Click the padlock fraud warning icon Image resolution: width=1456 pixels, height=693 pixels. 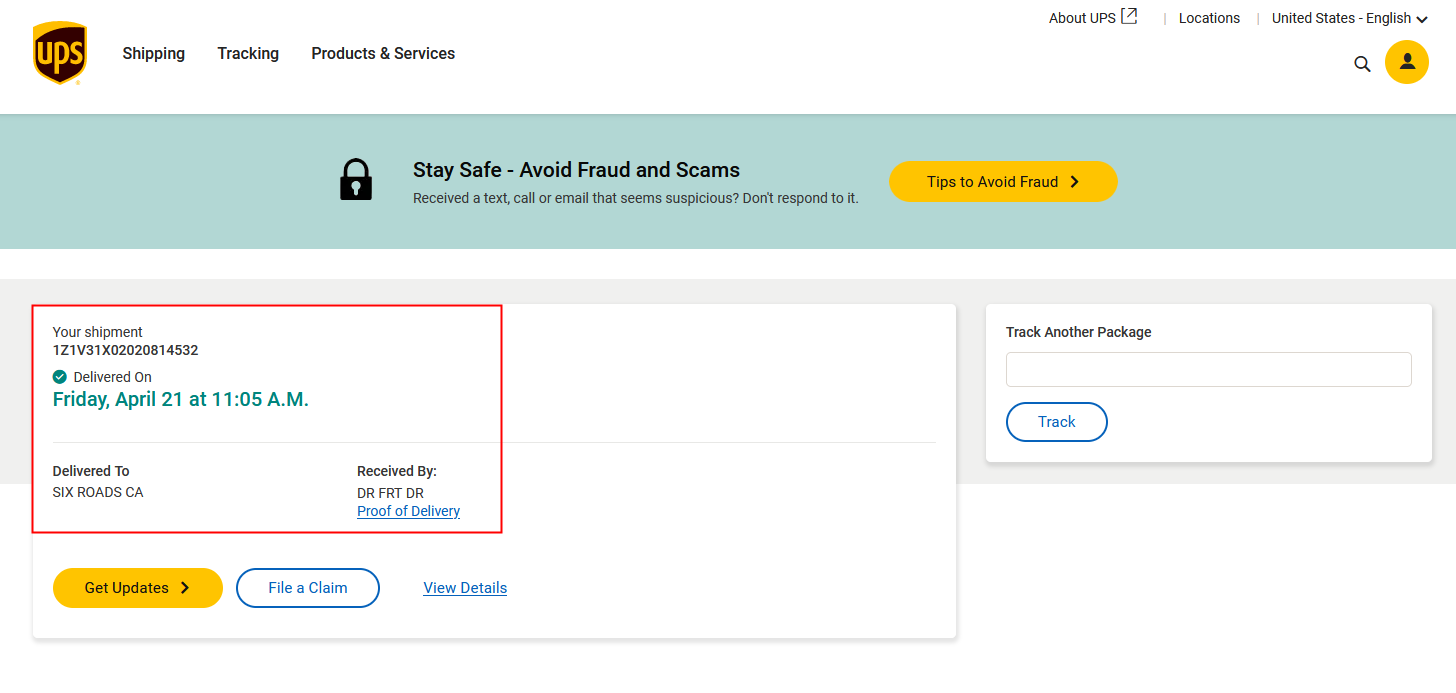356,181
